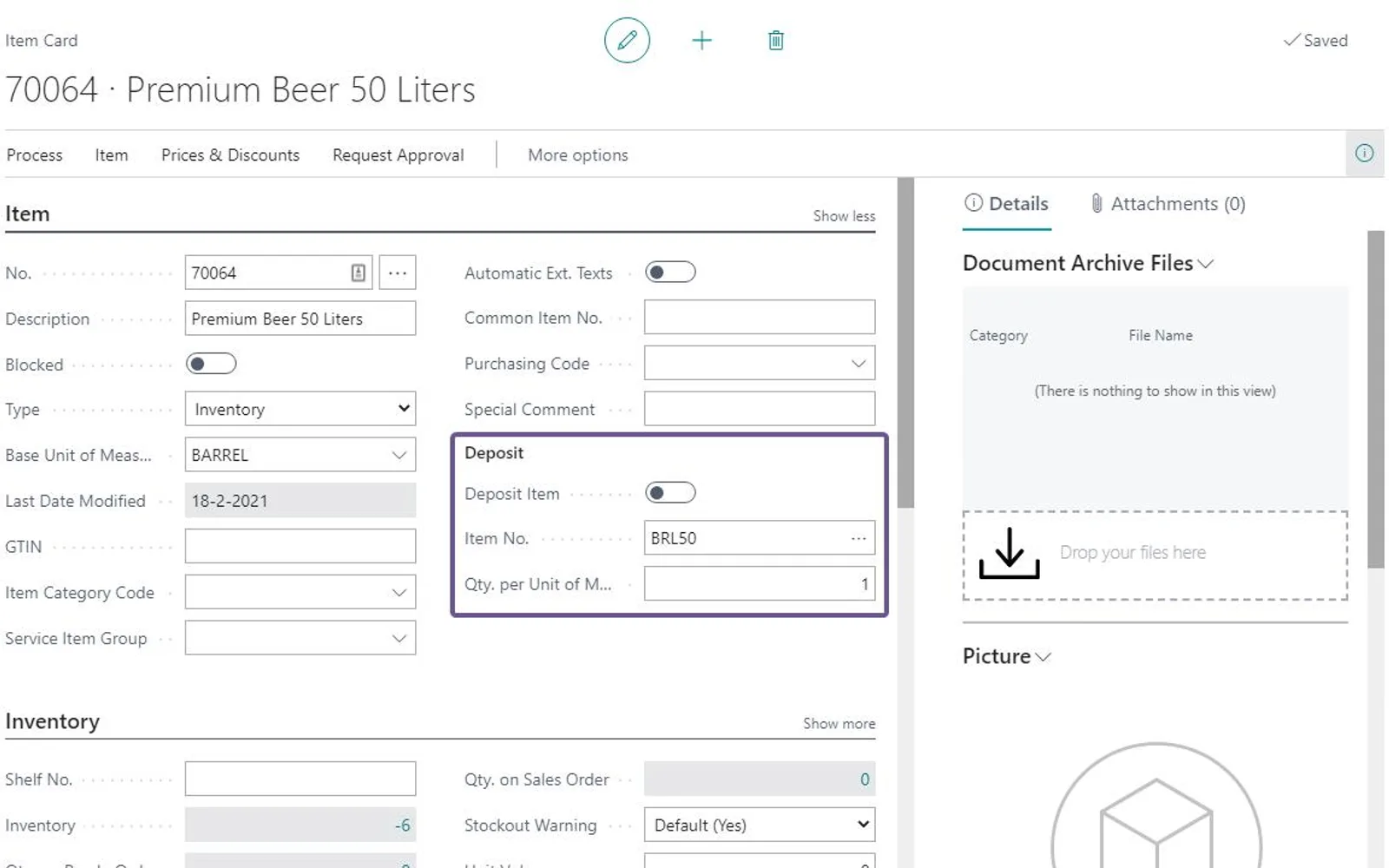Click the Item section heading

28,214
